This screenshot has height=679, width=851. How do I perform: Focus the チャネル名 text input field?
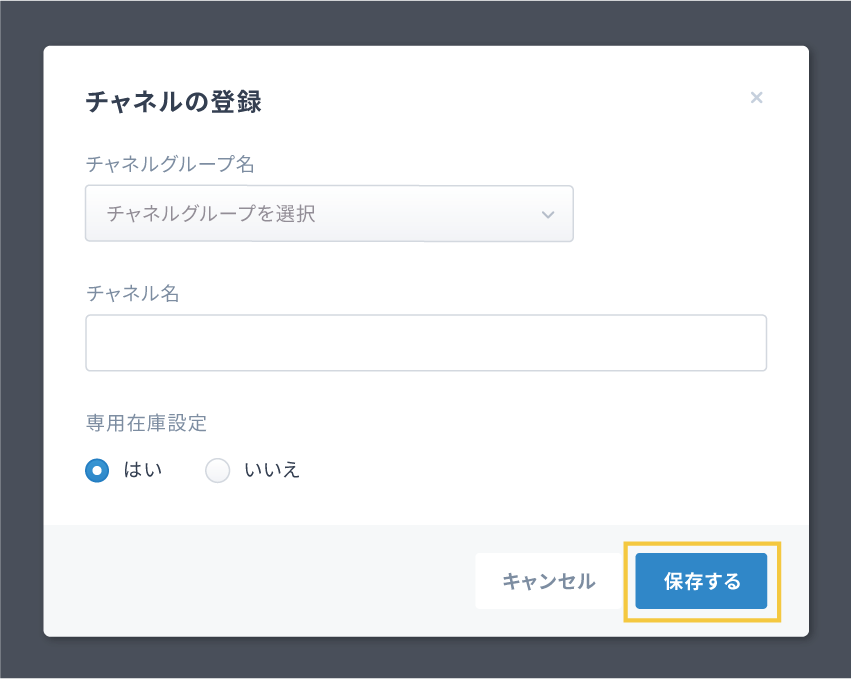click(x=426, y=343)
